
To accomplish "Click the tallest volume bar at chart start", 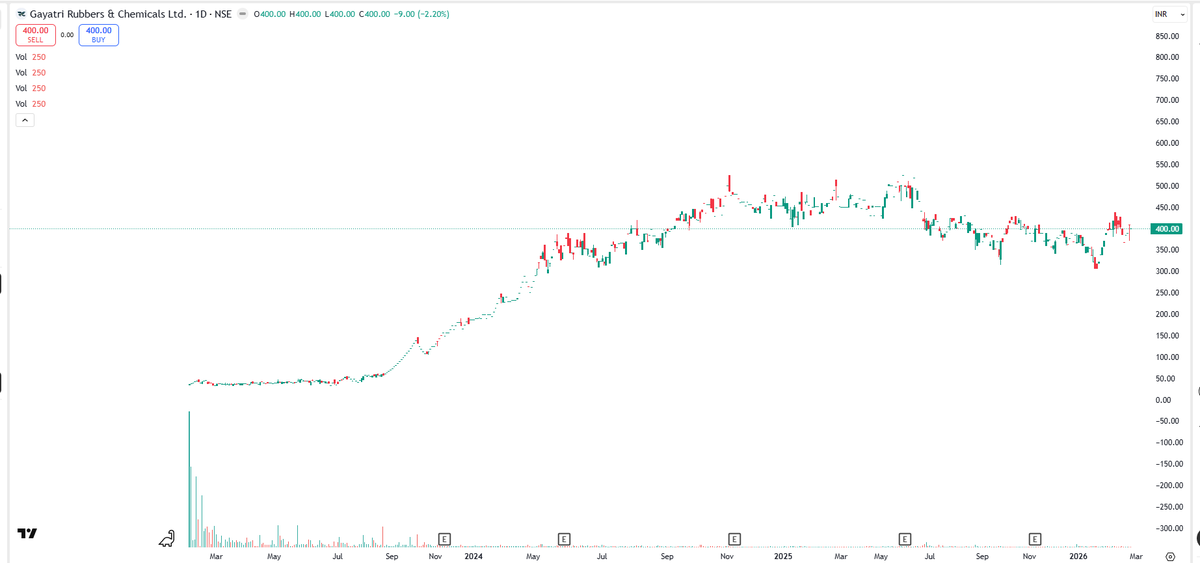I will coord(189,478).
